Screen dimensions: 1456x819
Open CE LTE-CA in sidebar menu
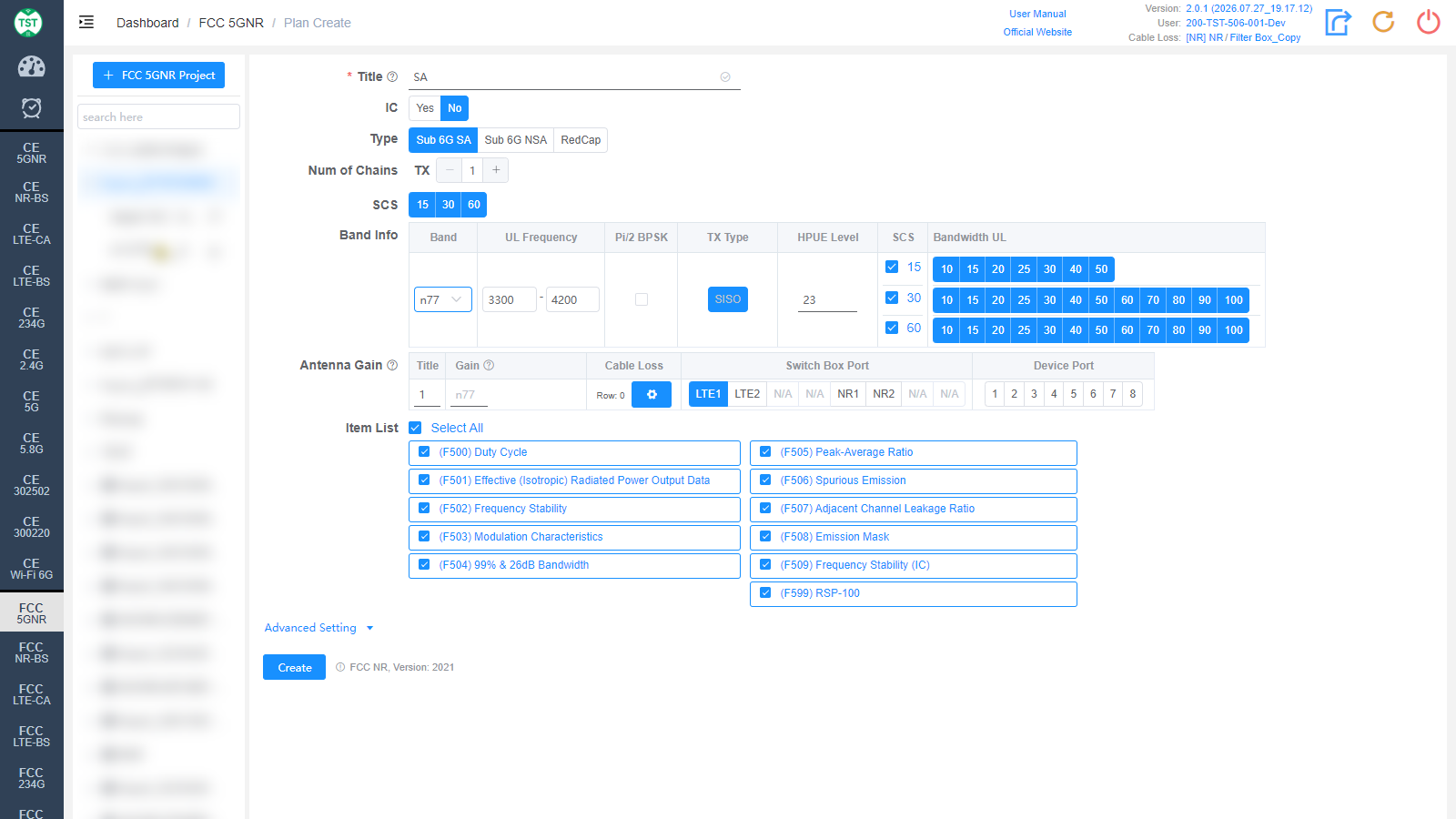point(32,234)
